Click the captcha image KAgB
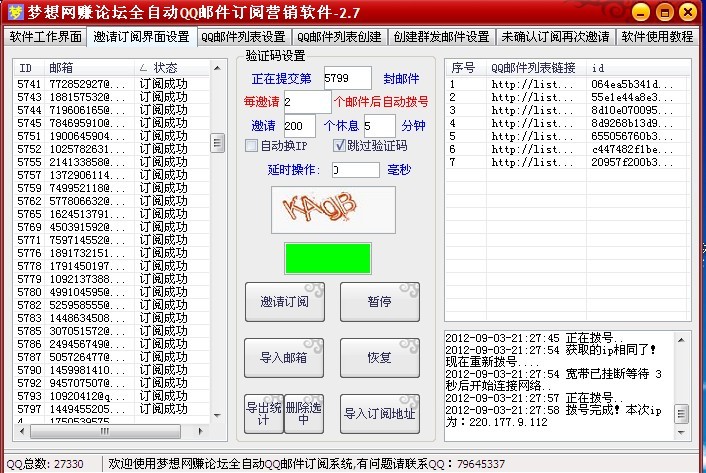 319,207
